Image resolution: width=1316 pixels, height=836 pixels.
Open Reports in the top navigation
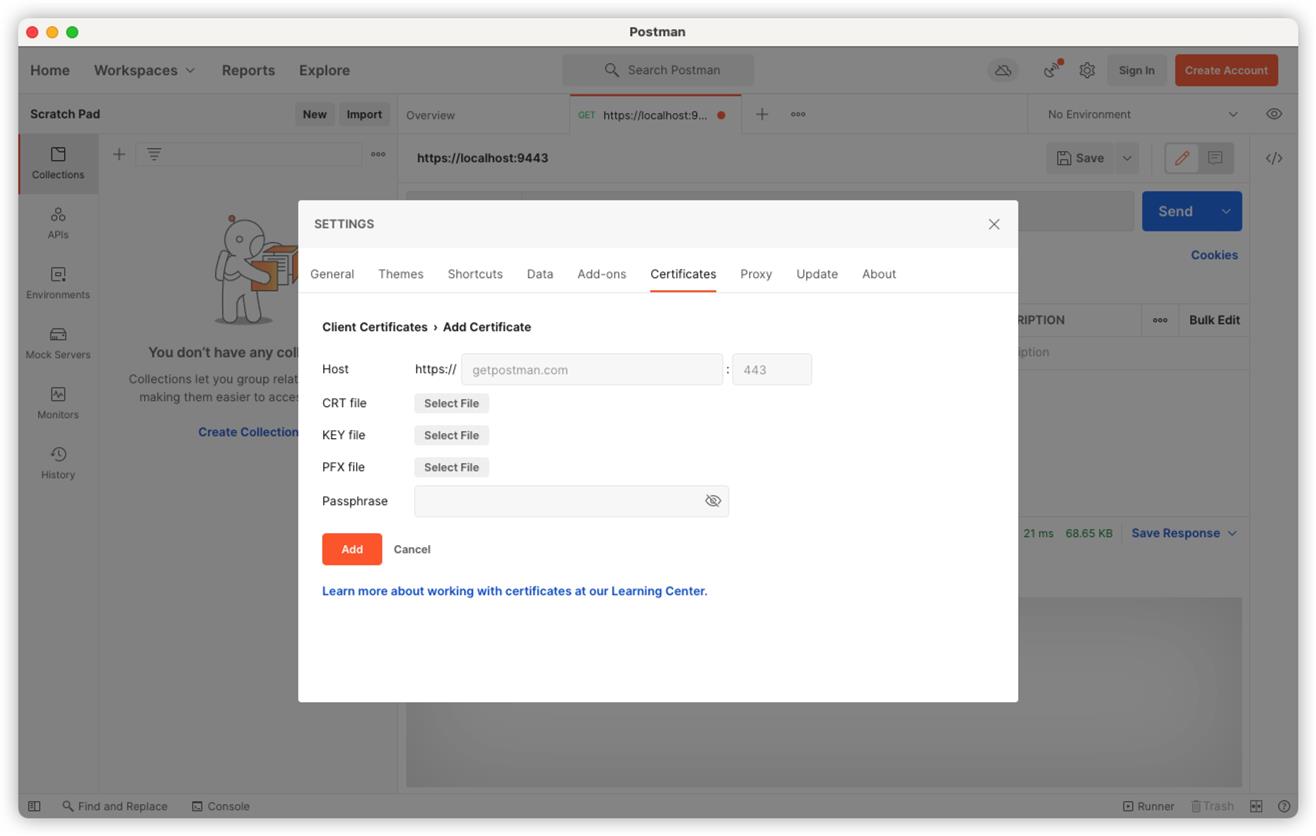tap(248, 70)
